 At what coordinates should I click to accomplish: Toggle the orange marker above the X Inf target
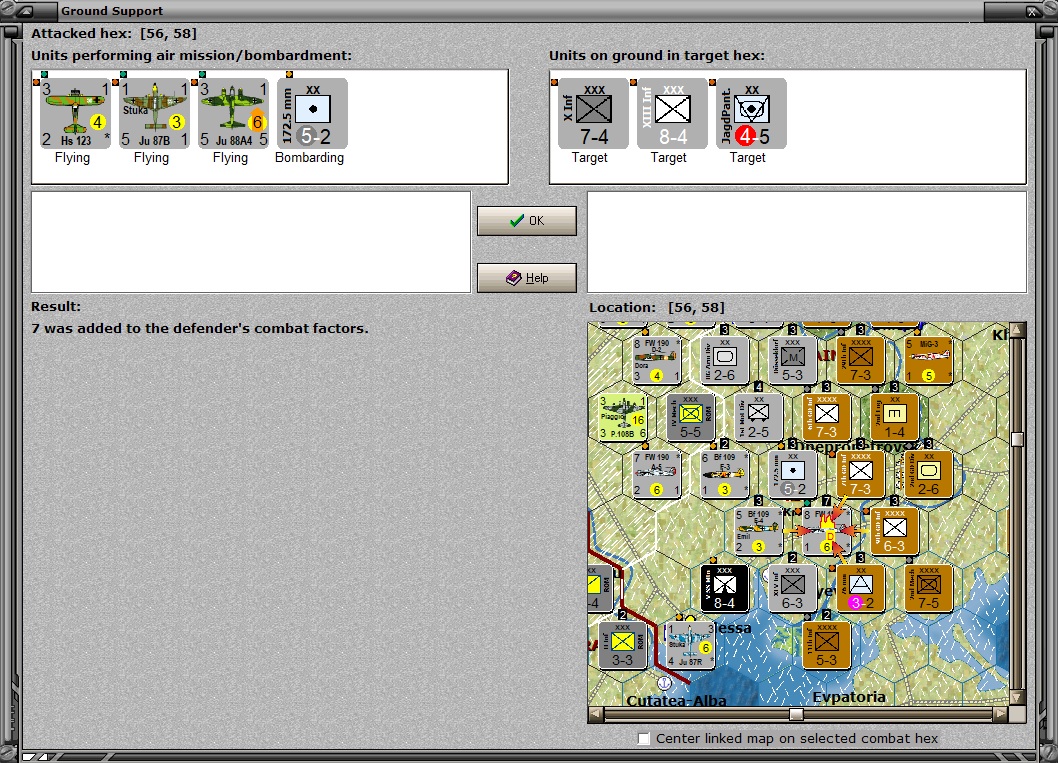tap(556, 84)
